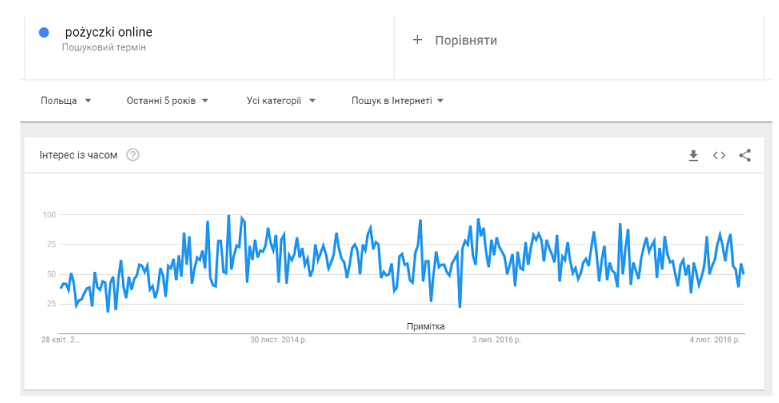
Task: Click the Пошуковий термін subtitle
Action: (x=104, y=47)
